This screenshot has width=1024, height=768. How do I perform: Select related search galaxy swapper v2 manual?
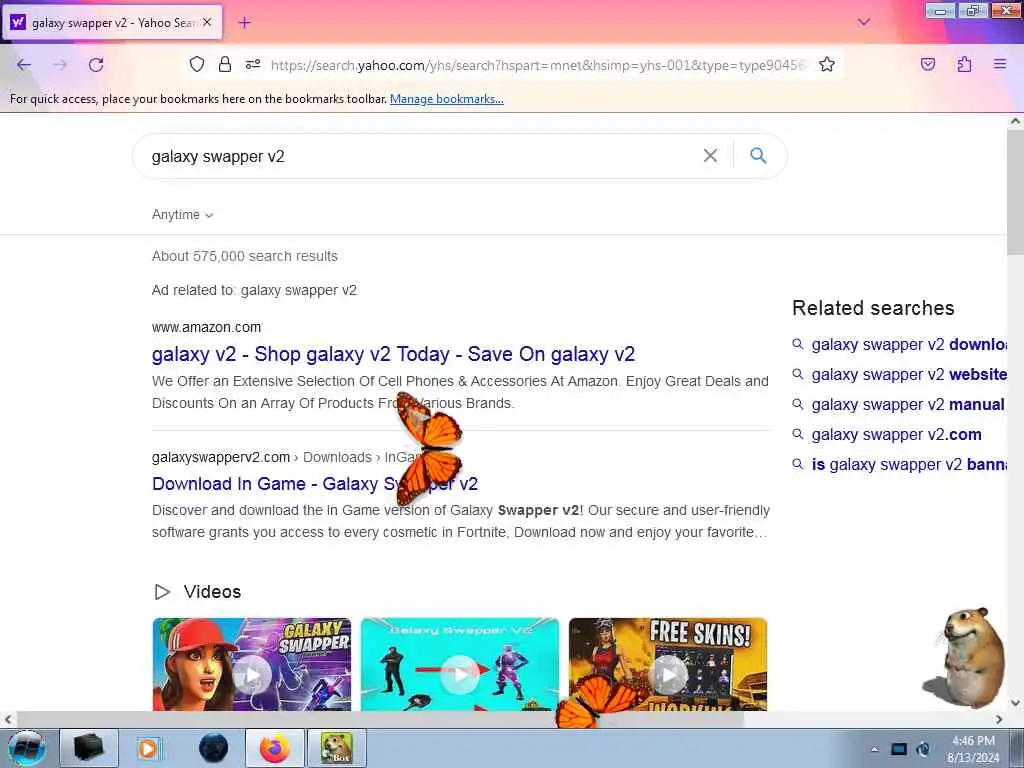click(x=908, y=404)
